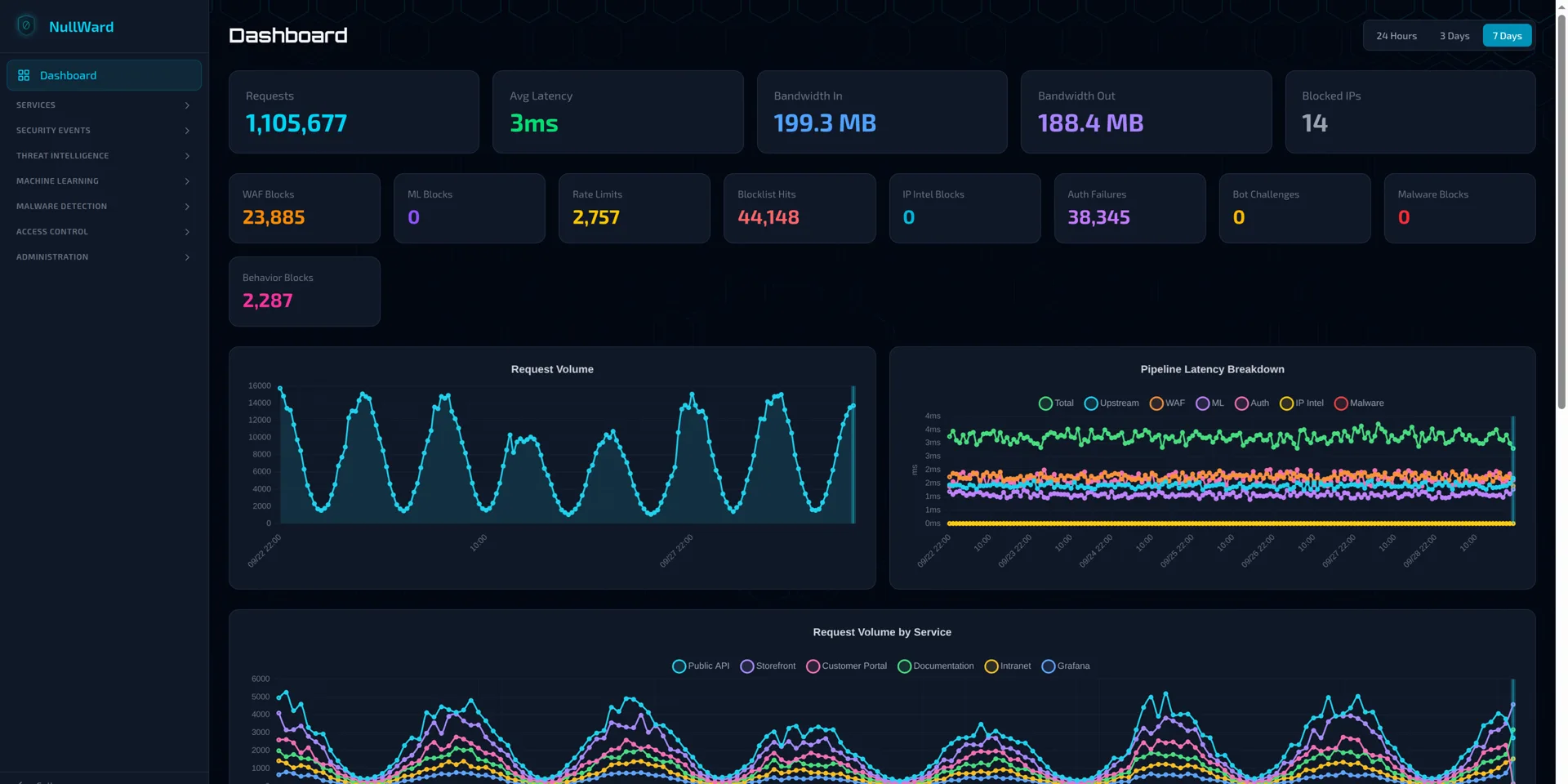
Task: Click the Bandwidth Out stat card
Action: 1146,112
